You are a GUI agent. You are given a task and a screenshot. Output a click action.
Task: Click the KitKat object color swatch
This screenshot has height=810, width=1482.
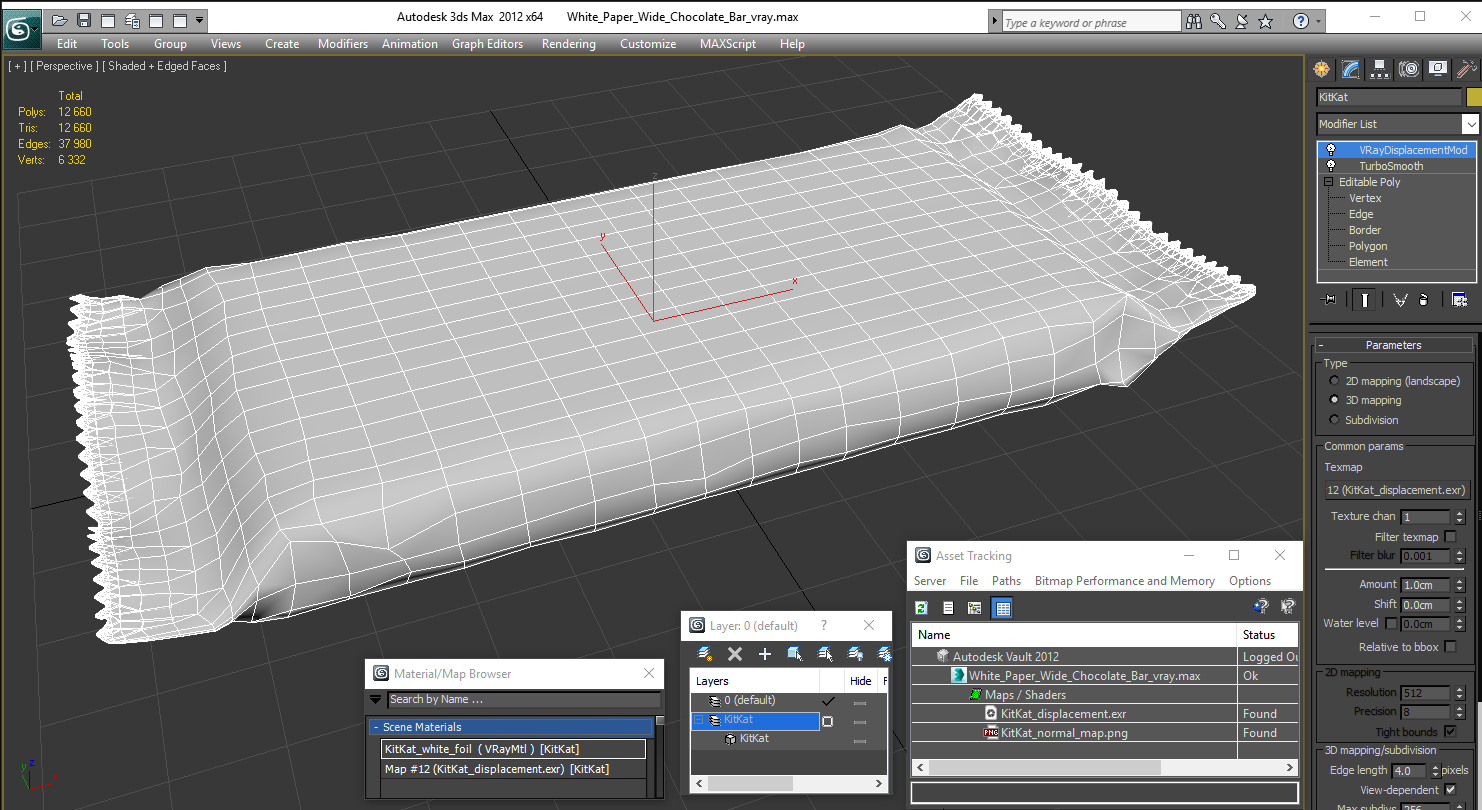(x=1473, y=97)
